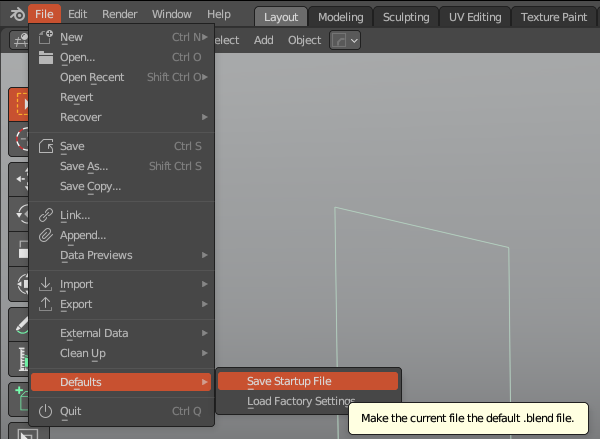Expand the Export submenu

(x=121, y=304)
